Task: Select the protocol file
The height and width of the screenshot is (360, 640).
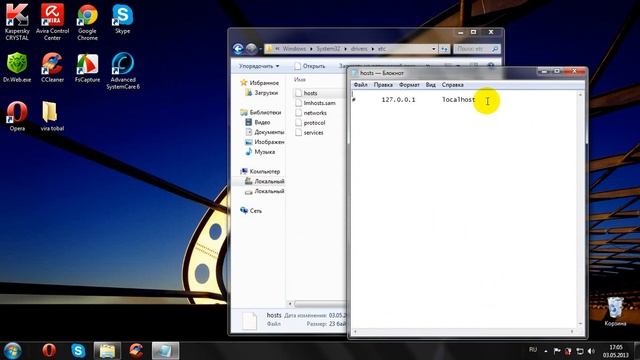Action: pos(310,122)
